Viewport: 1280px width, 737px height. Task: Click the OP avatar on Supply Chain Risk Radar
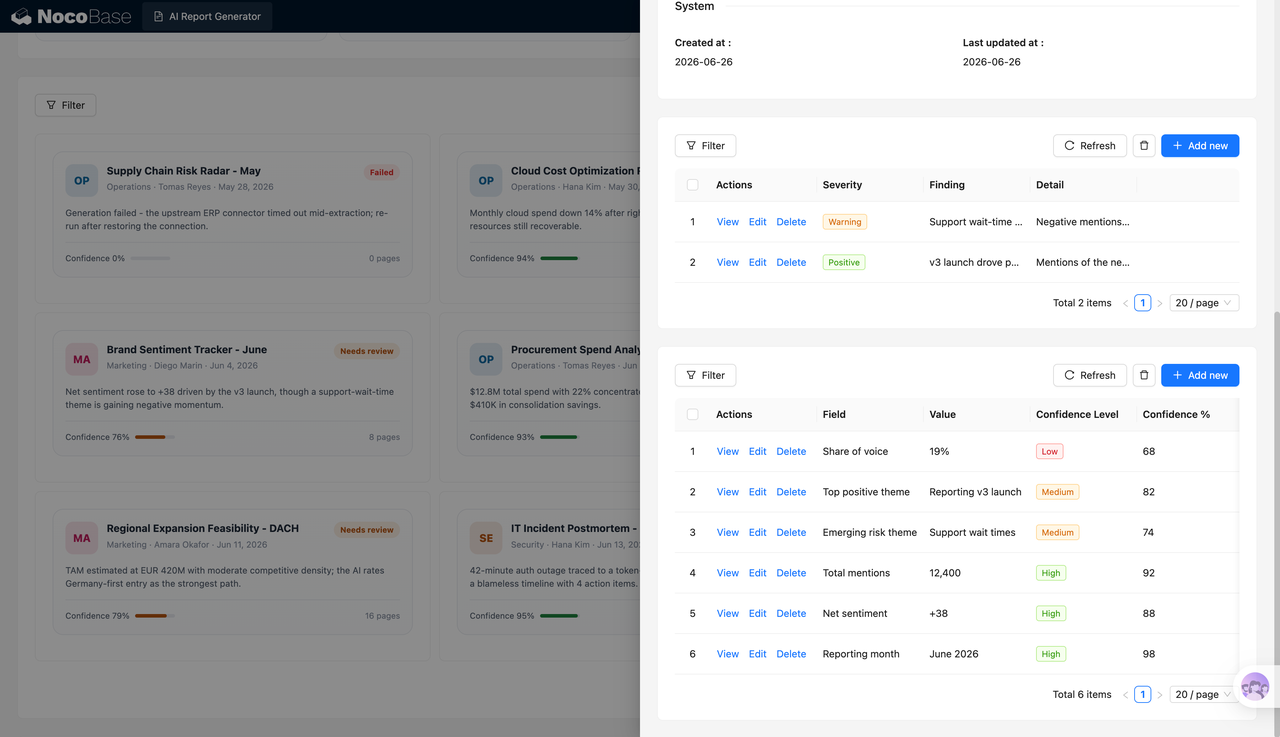click(82, 181)
